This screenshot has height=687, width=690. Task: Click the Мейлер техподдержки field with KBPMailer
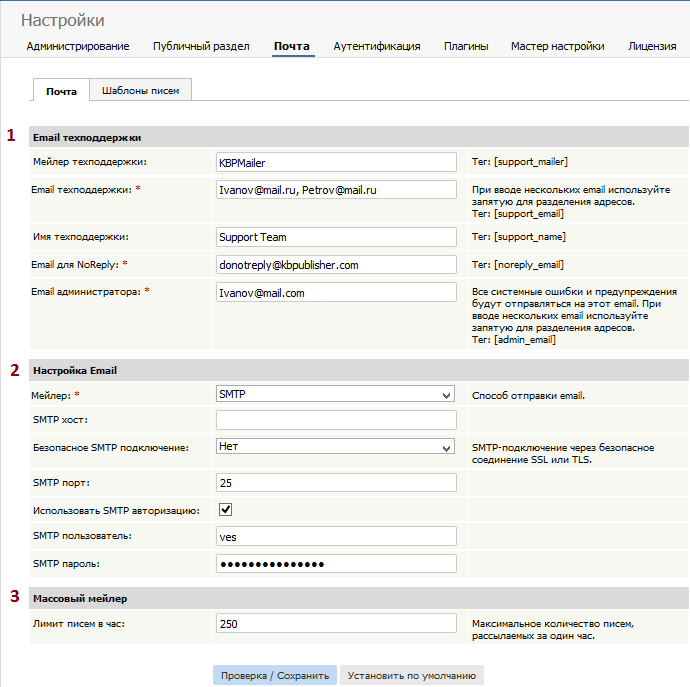point(336,162)
